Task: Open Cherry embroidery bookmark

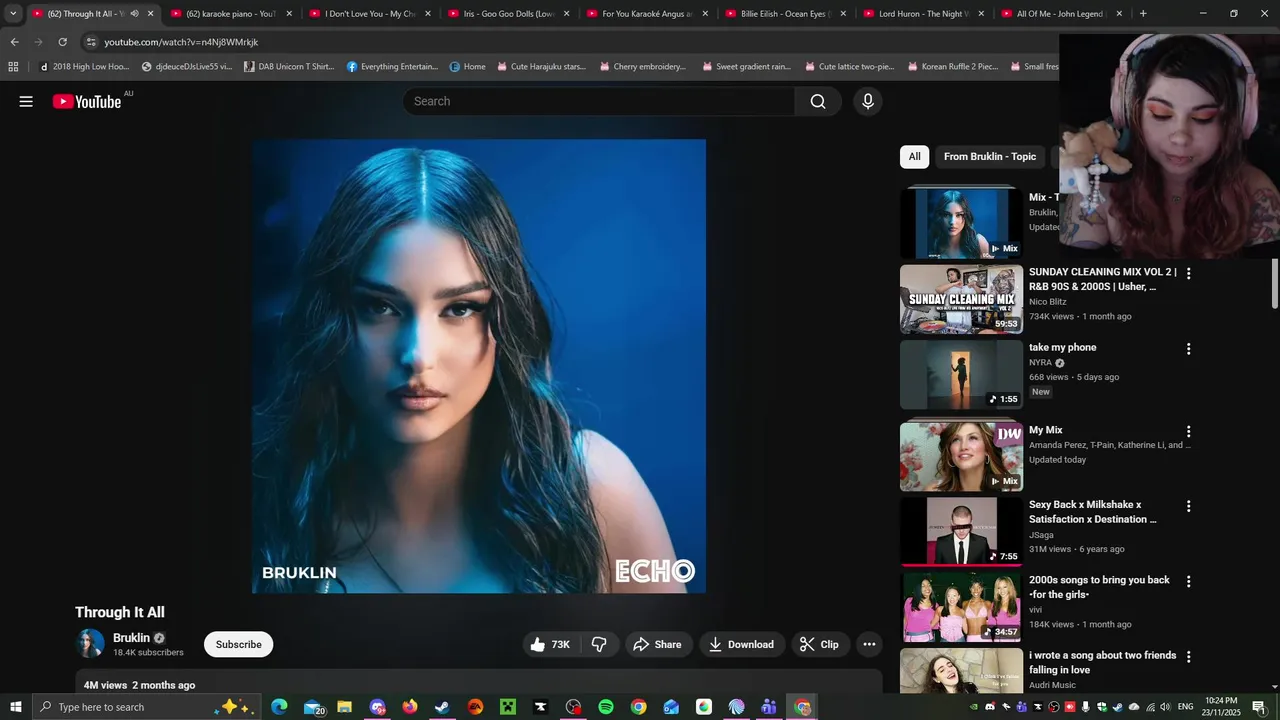Action: (644, 67)
